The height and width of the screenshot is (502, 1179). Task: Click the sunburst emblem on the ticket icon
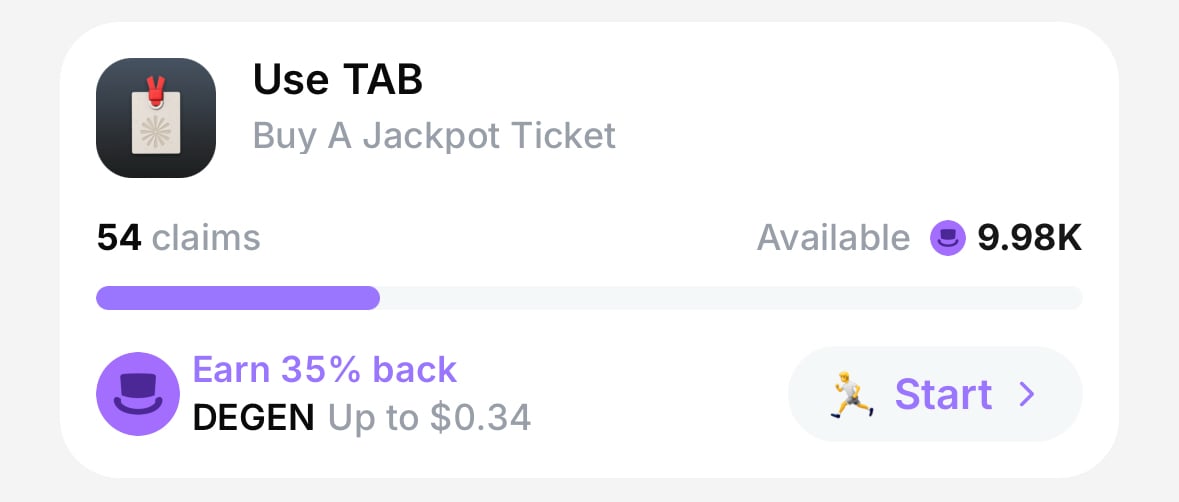point(156,133)
